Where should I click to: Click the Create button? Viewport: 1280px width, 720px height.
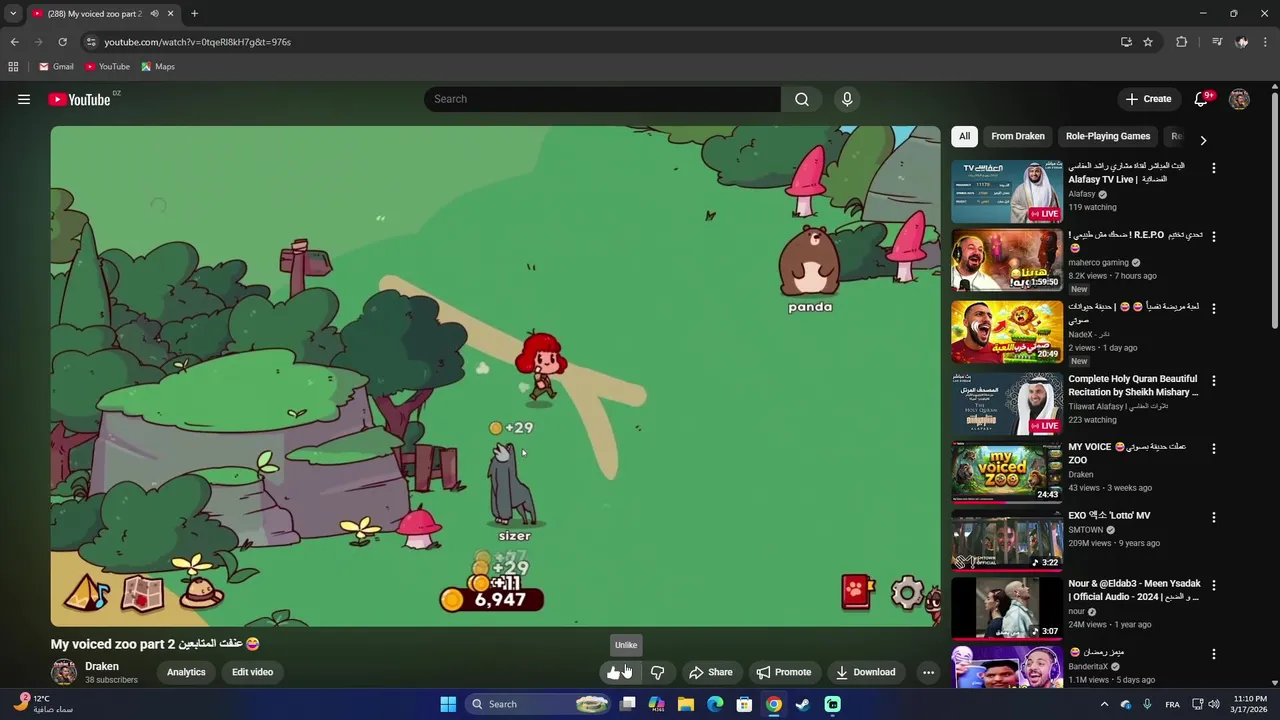pos(1148,99)
